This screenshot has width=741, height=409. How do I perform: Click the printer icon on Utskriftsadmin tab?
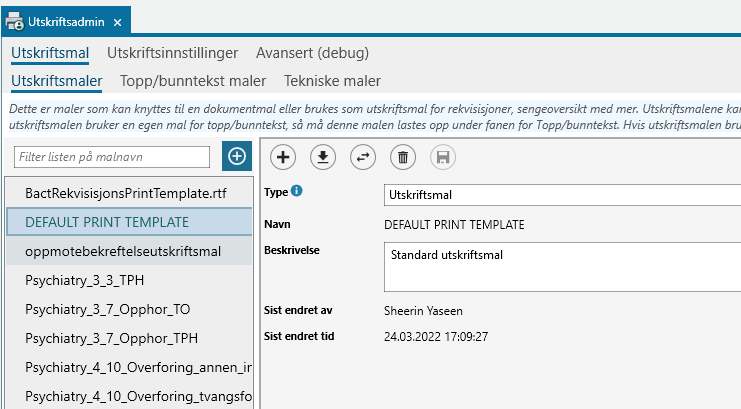pyautogui.click(x=17, y=21)
